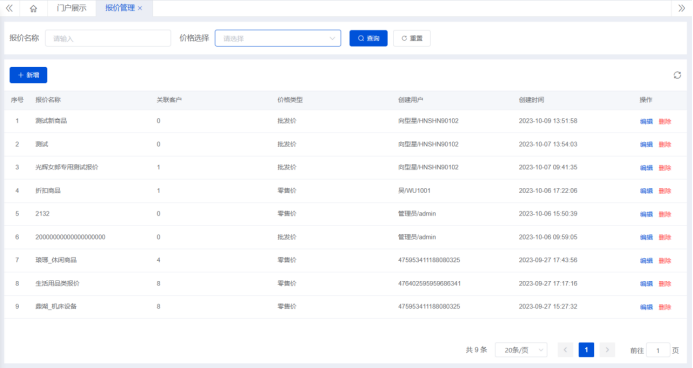This screenshot has height=368, width=693.
Task: Click the 重置 reset button
Action: 411,38
